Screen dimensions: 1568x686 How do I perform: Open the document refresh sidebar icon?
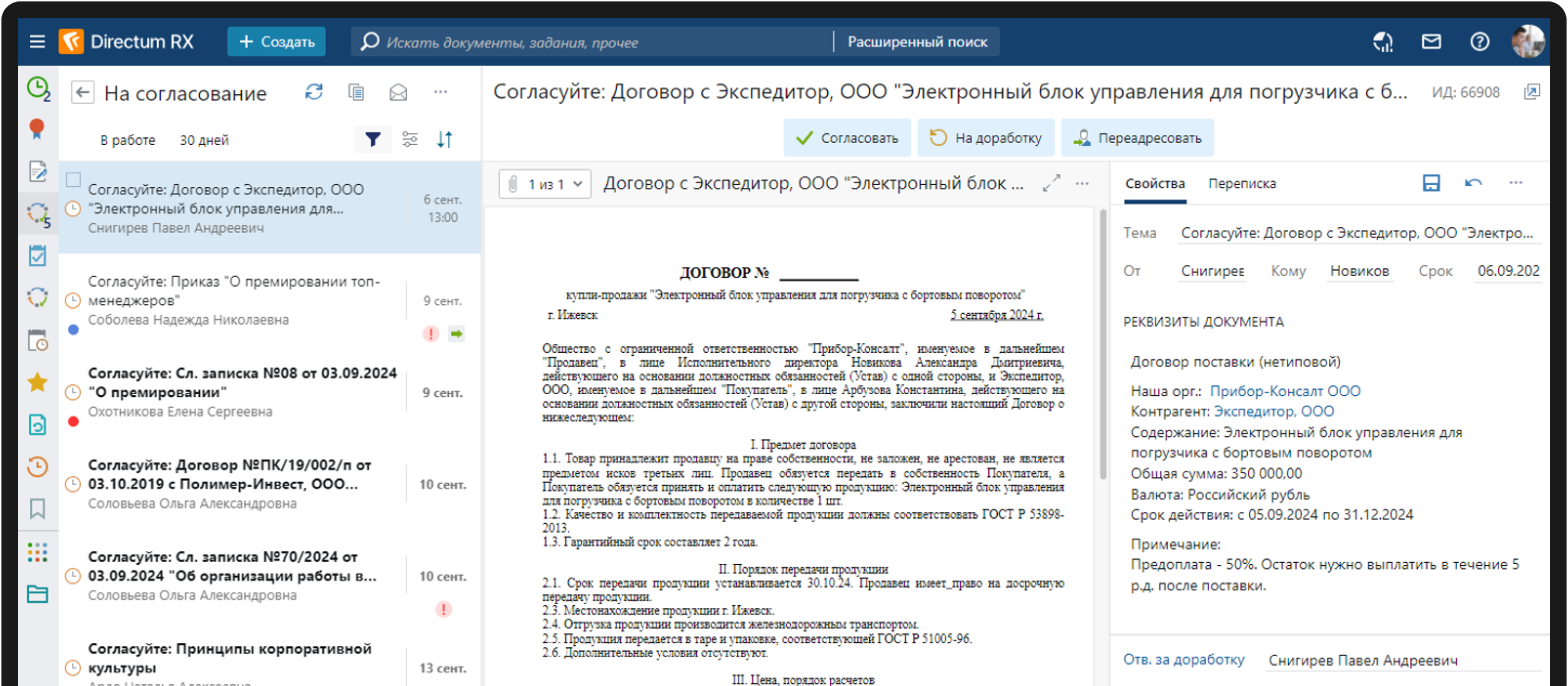coord(37,424)
